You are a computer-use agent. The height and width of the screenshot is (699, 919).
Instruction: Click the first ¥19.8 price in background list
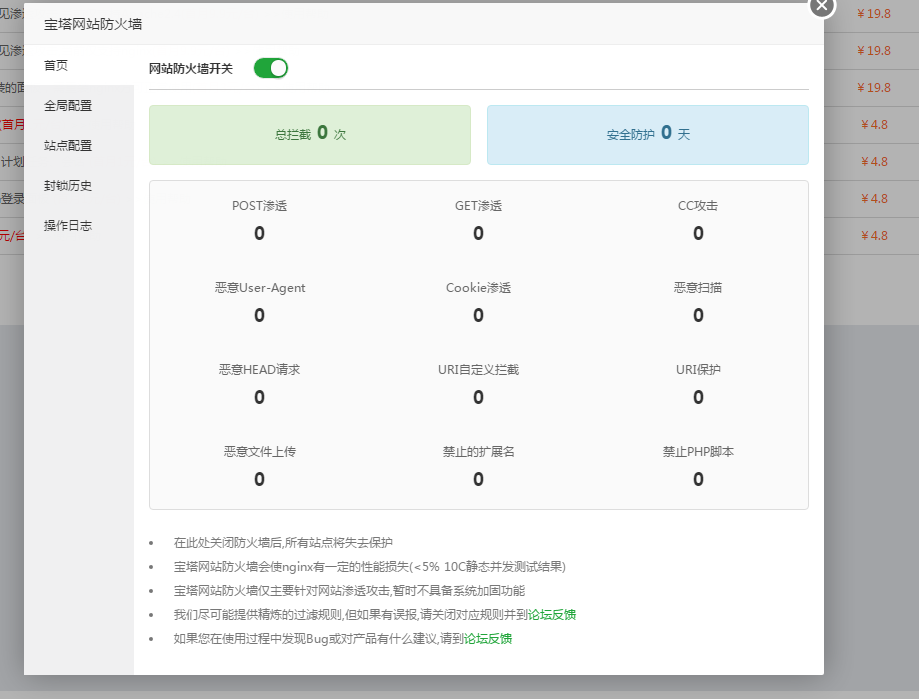pos(873,13)
